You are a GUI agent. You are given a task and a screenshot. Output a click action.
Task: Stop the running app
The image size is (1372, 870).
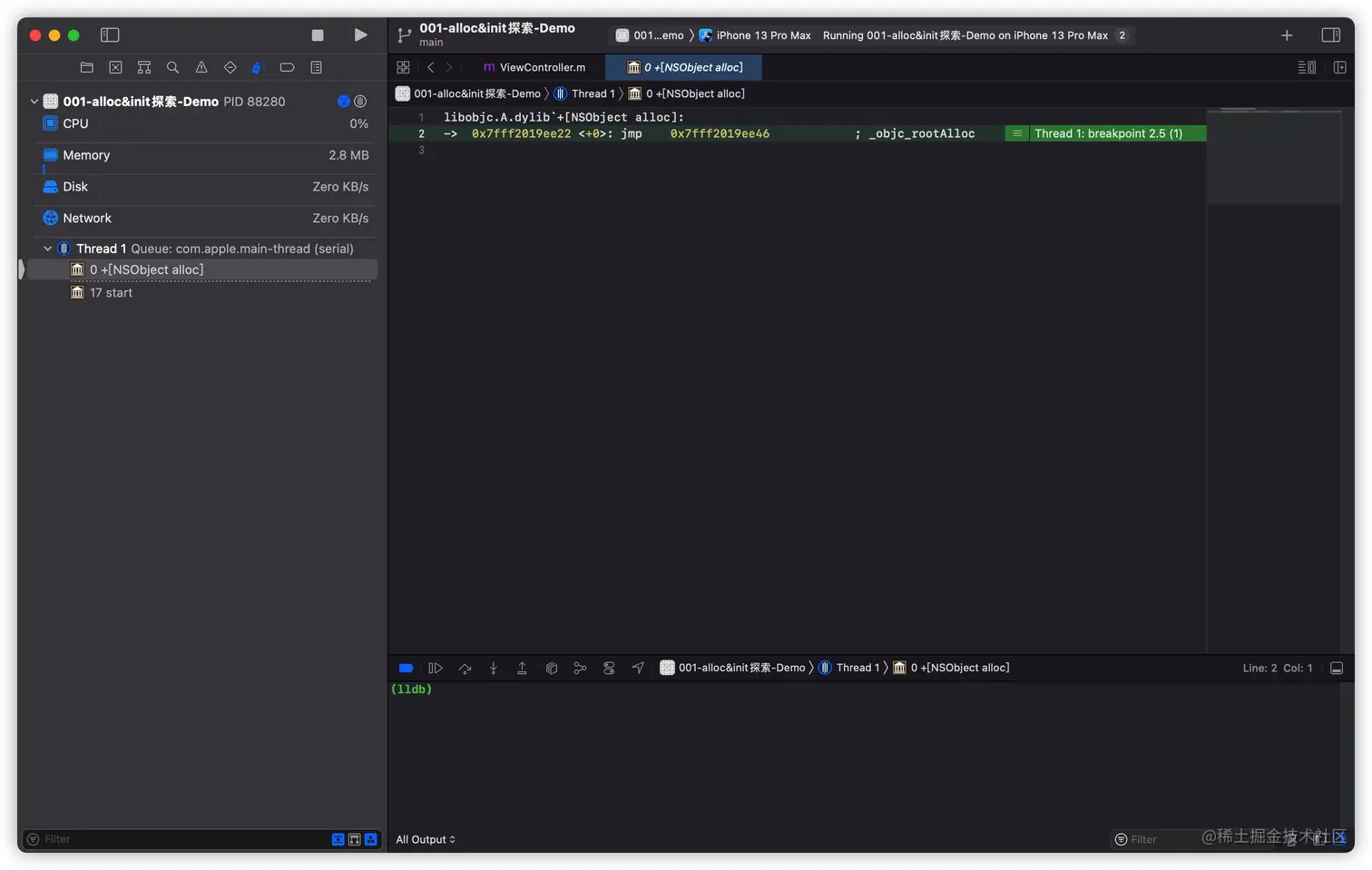coord(318,35)
